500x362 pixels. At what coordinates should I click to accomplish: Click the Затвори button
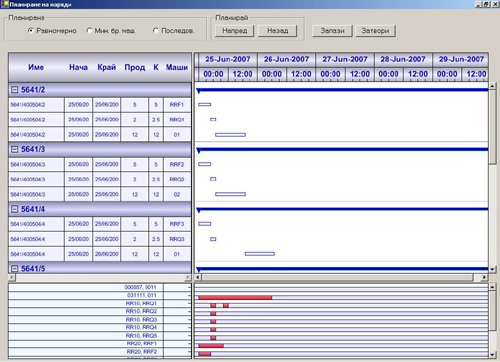(375, 31)
